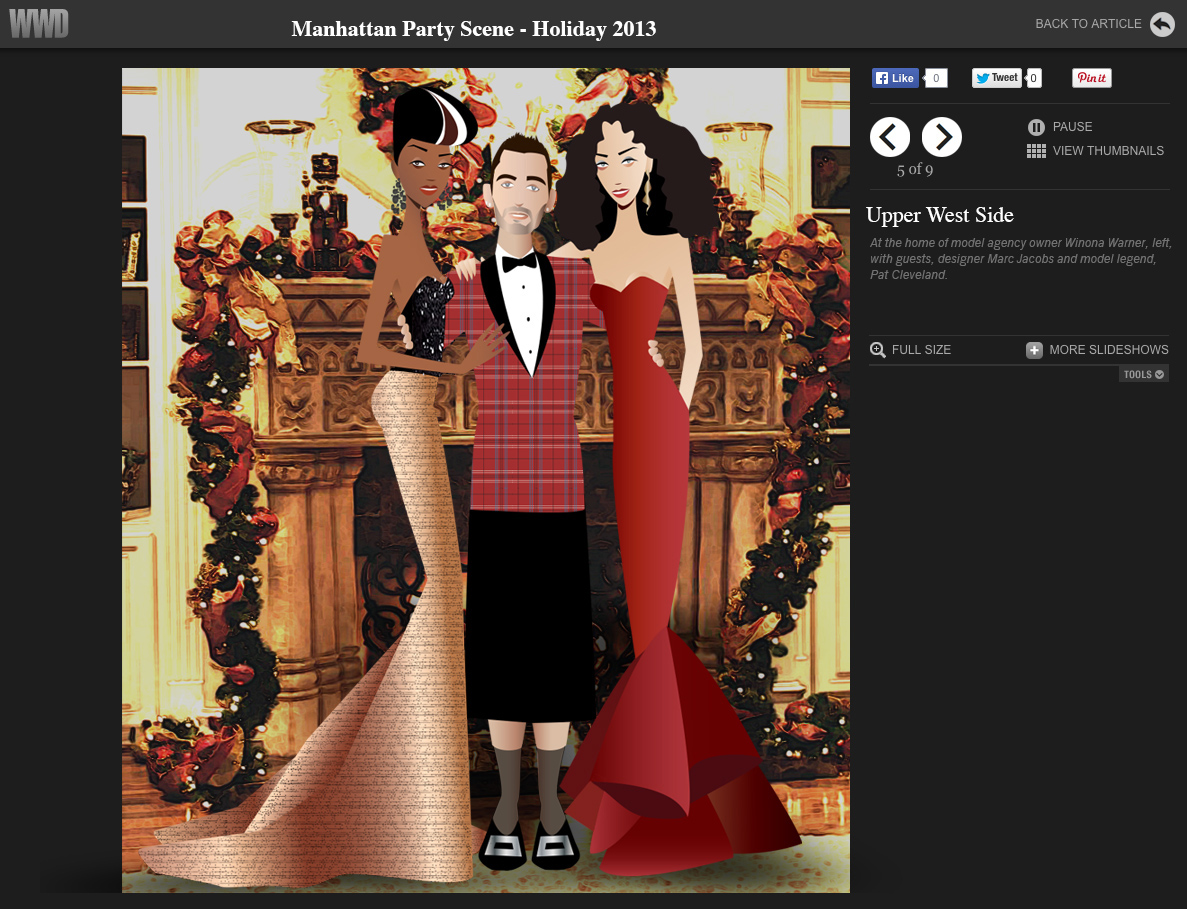Click the Facebook like count box

click(x=936, y=78)
